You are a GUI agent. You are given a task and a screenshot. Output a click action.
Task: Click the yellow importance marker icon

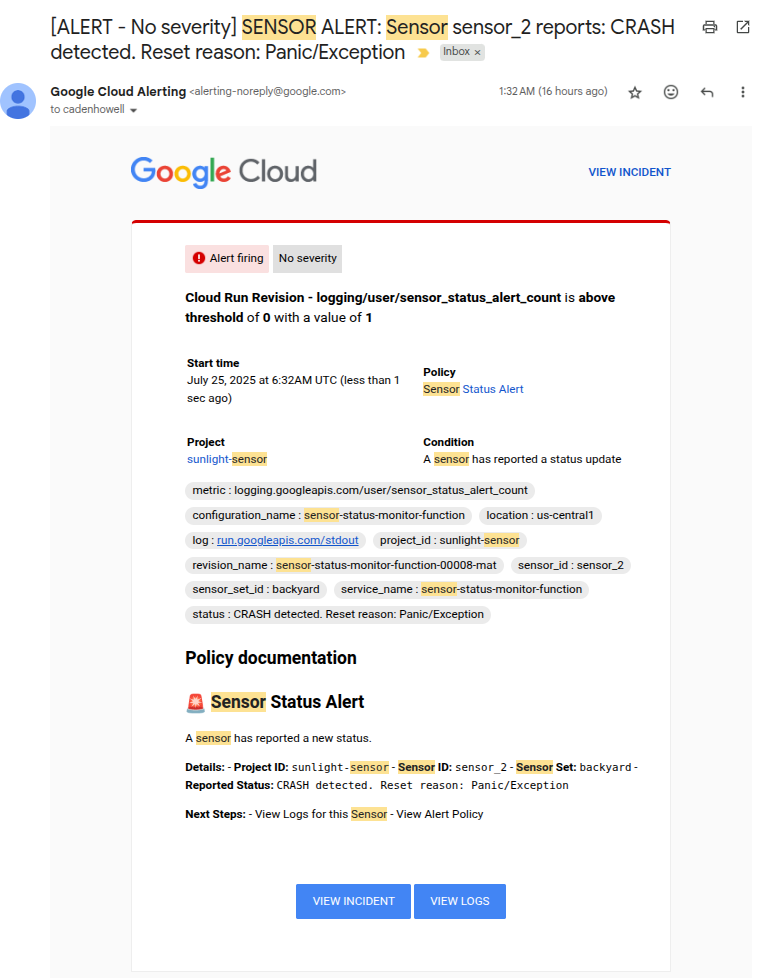coord(423,53)
